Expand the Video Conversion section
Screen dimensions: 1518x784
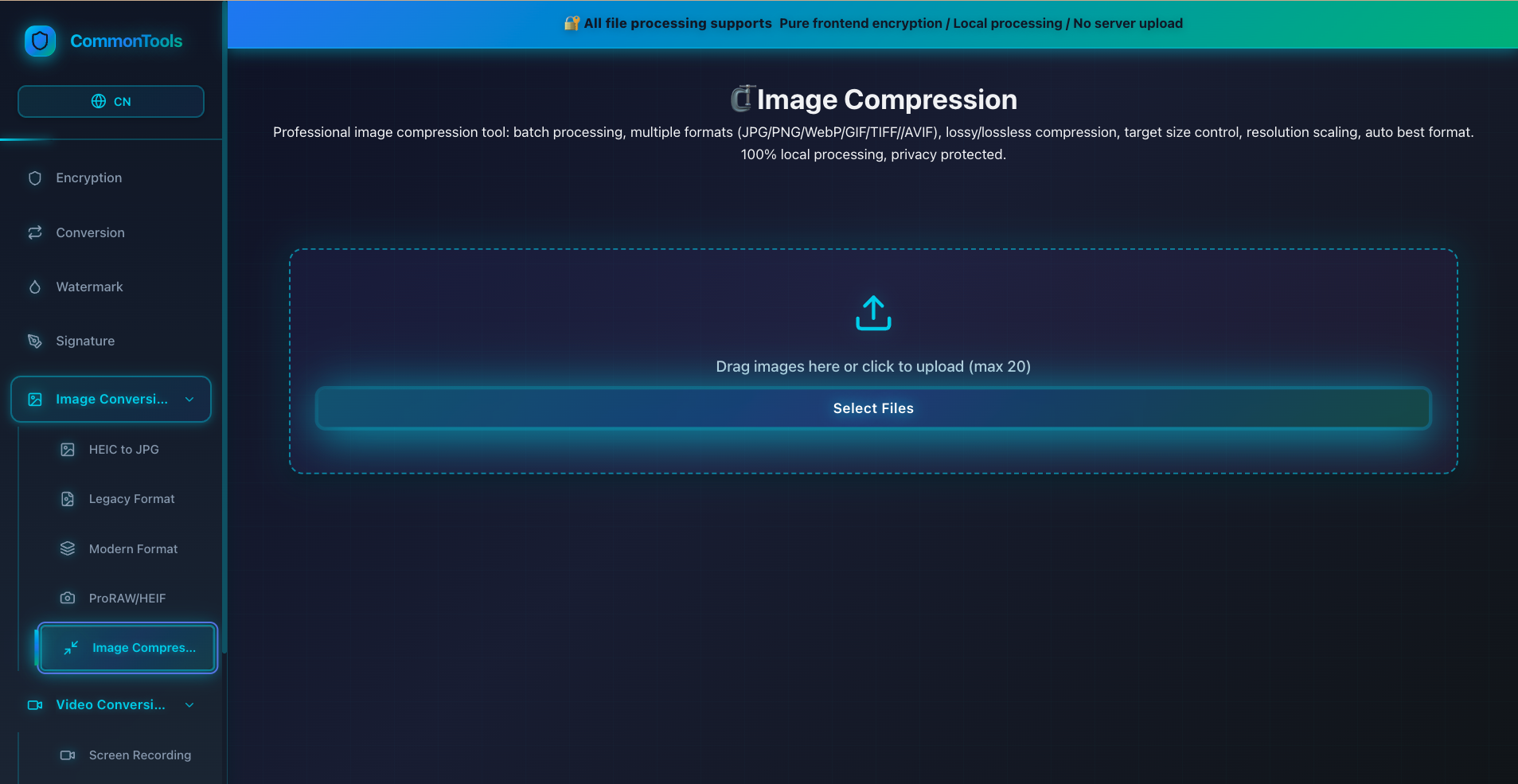click(x=189, y=704)
